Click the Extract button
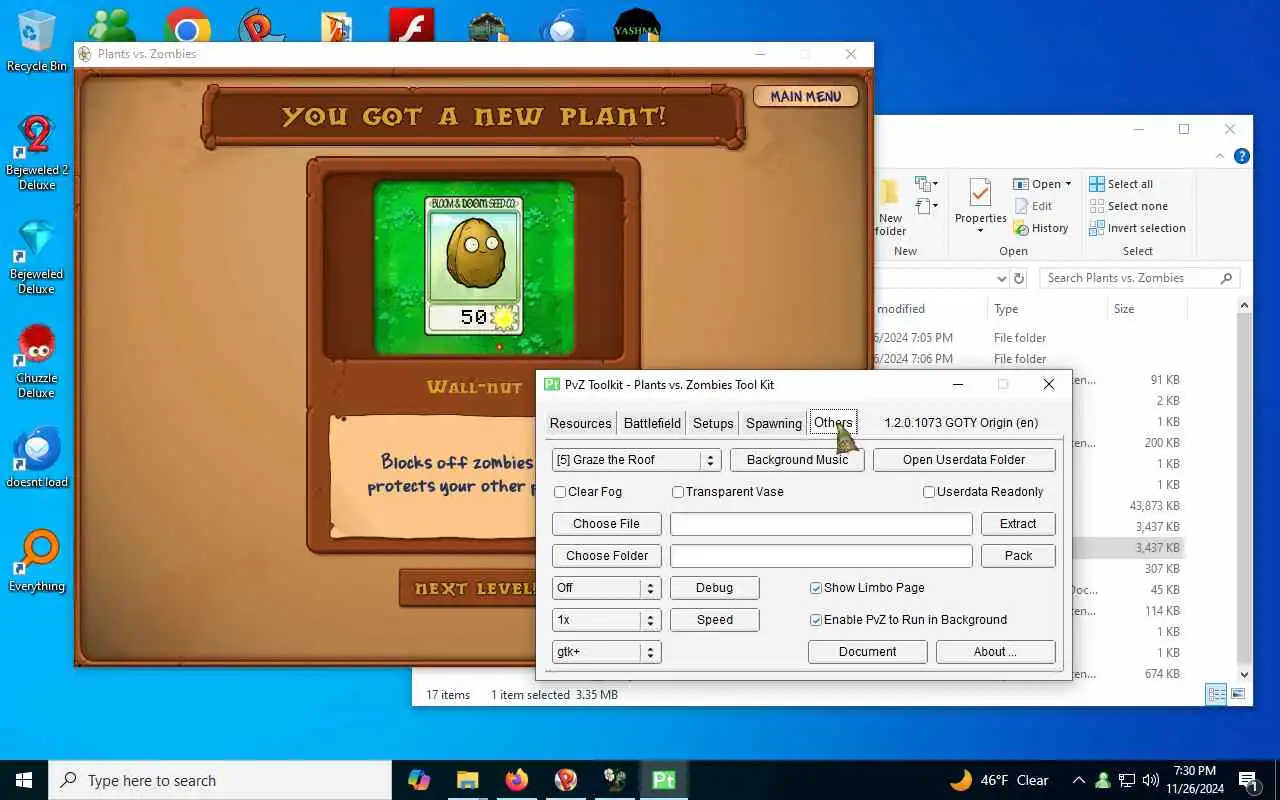This screenshot has width=1280, height=800. [x=1018, y=524]
